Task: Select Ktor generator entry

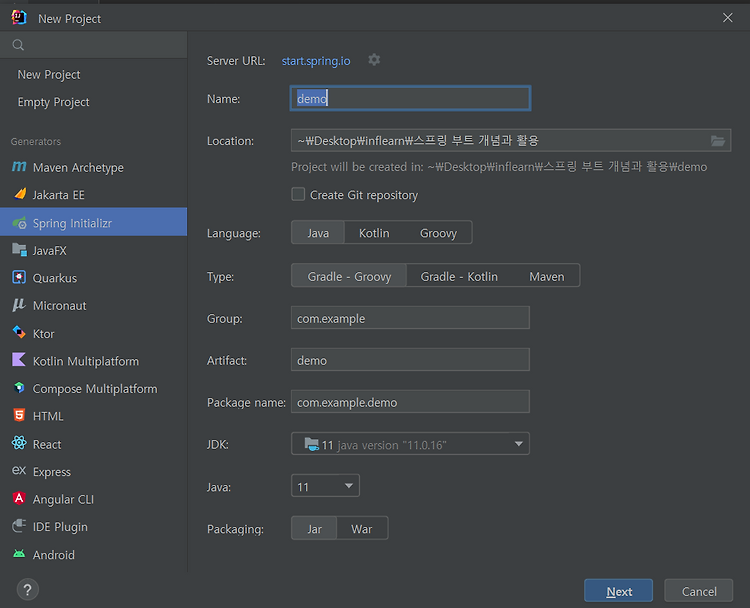Action: click(x=93, y=333)
